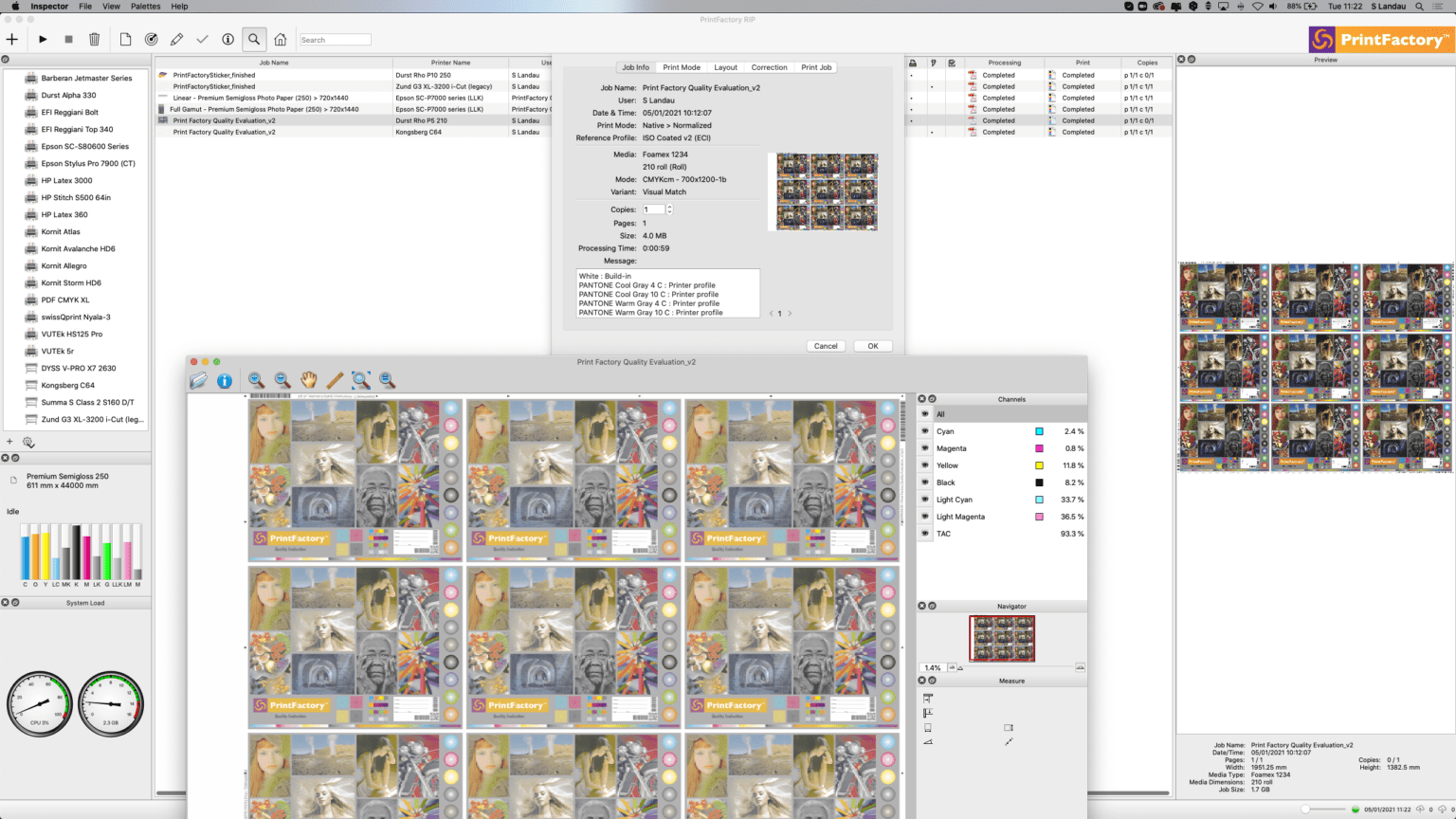Open the Edit pencil tool in the toolbar
Screen dimensions: 1456x819
click(176, 39)
